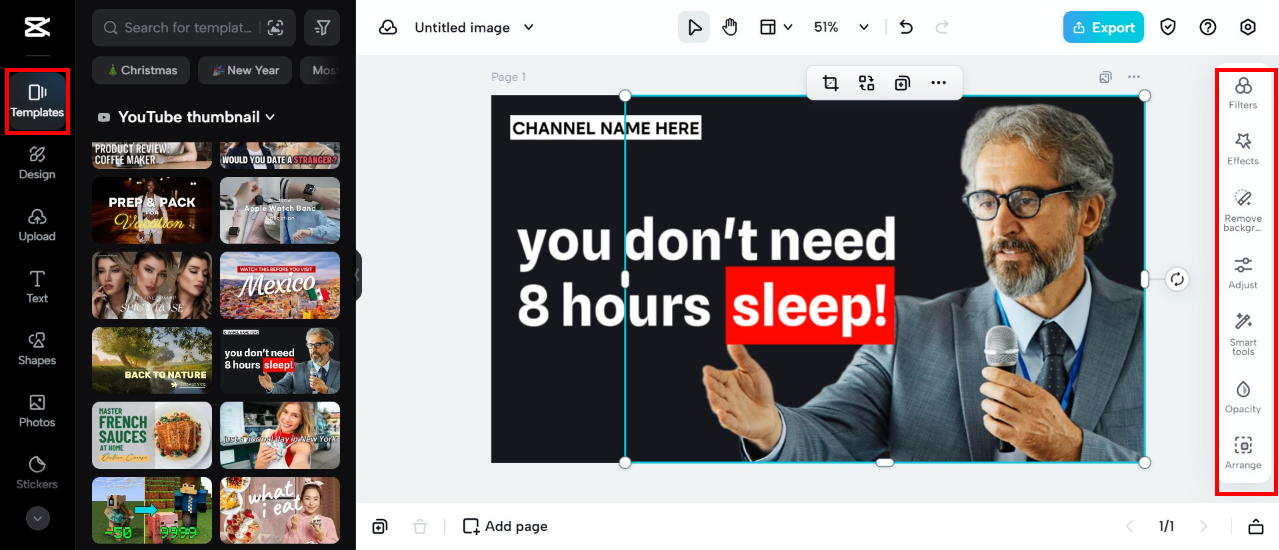Open the Untitled image name dropdown

coord(529,27)
